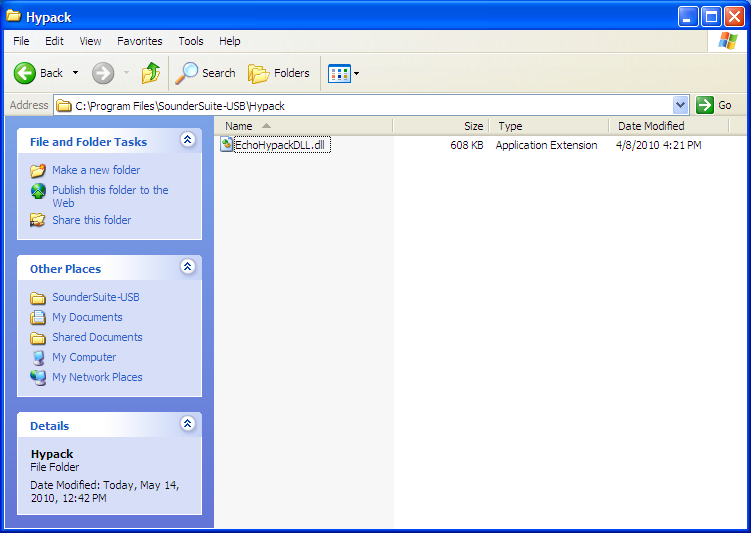Collapse the Other Places panel

pos(187,267)
